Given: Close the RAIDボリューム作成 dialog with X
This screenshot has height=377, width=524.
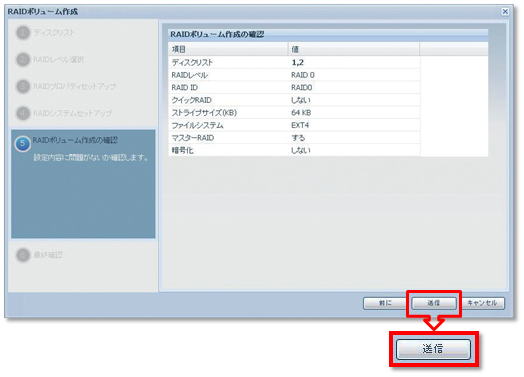Looking at the screenshot, I should click(x=505, y=12).
